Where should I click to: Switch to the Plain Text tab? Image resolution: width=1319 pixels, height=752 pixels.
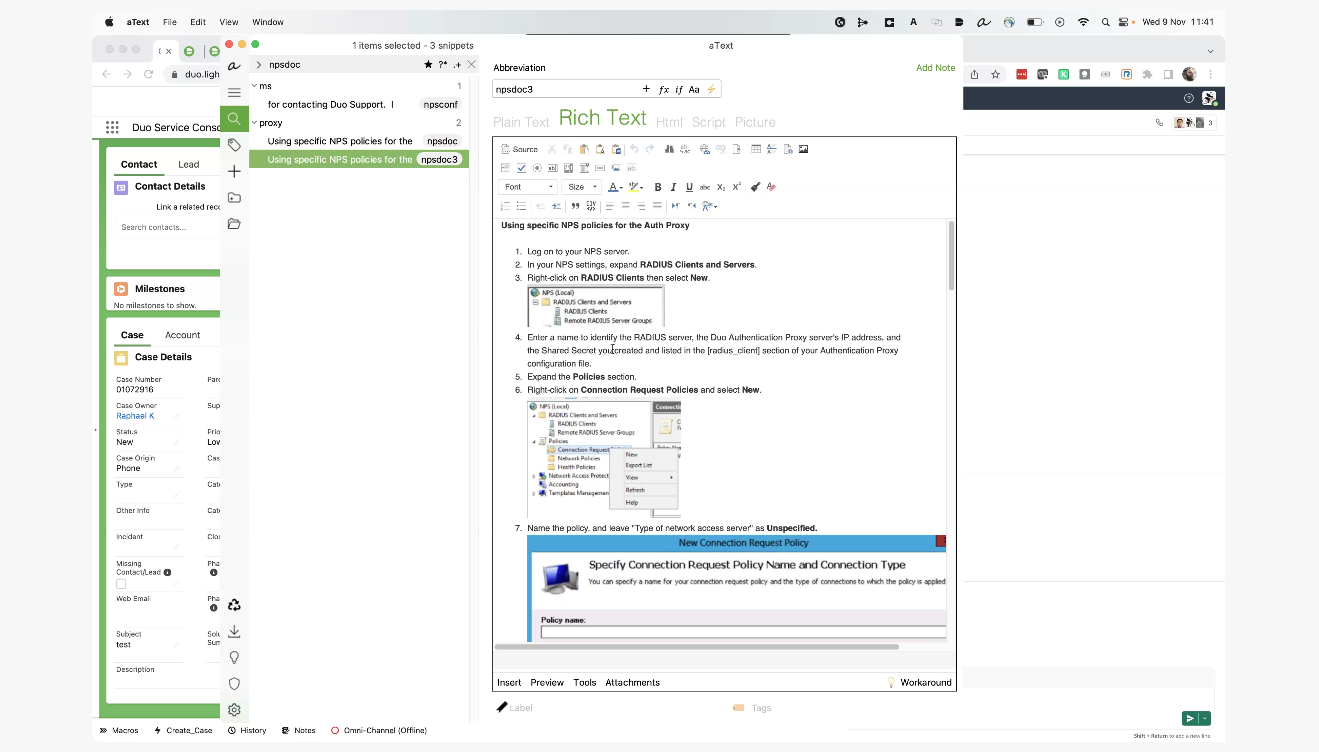521,122
